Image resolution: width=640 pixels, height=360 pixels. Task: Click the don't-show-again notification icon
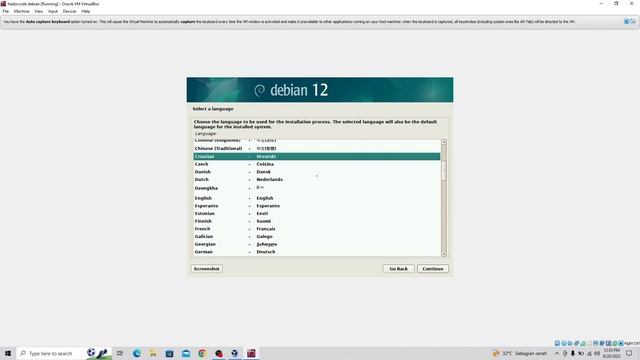coord(633,21)
